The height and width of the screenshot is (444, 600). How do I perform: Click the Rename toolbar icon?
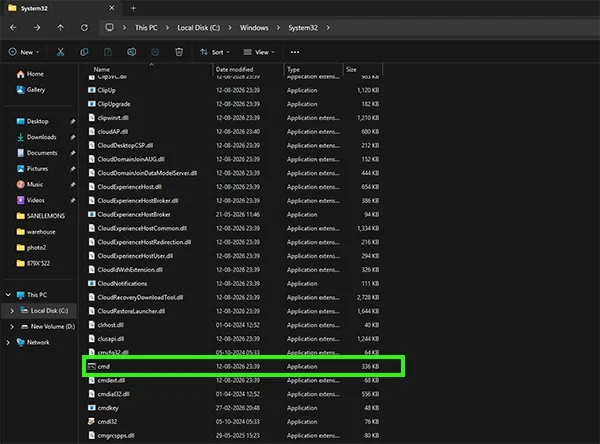131,52
